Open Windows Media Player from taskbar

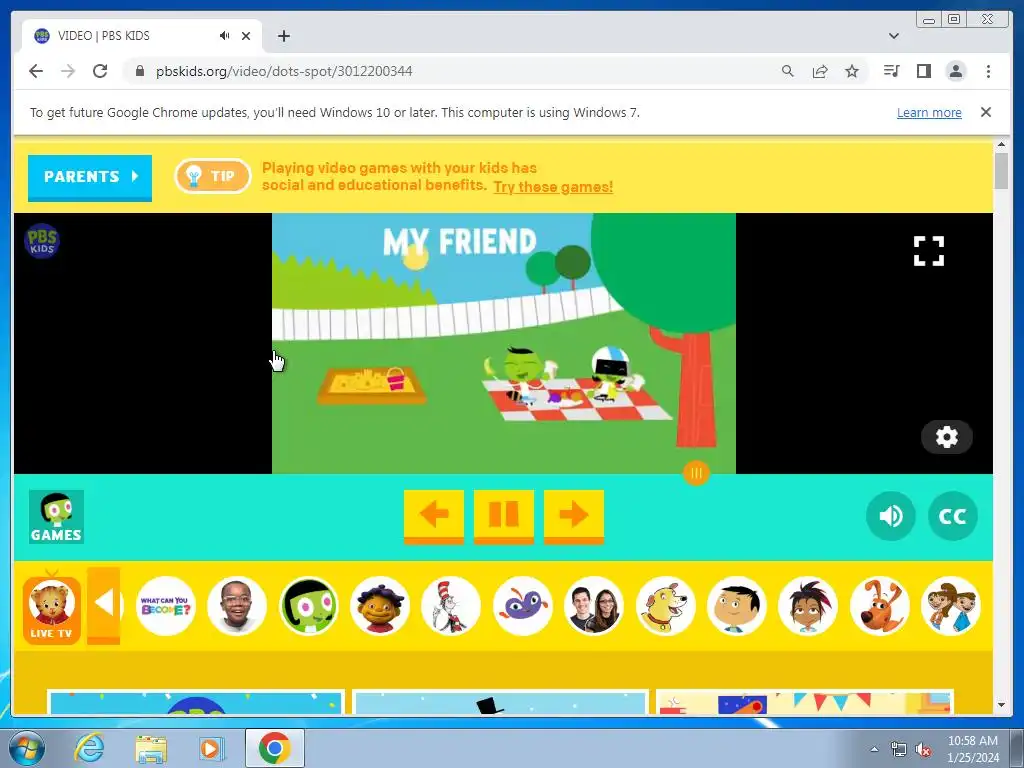pos(212,748)
